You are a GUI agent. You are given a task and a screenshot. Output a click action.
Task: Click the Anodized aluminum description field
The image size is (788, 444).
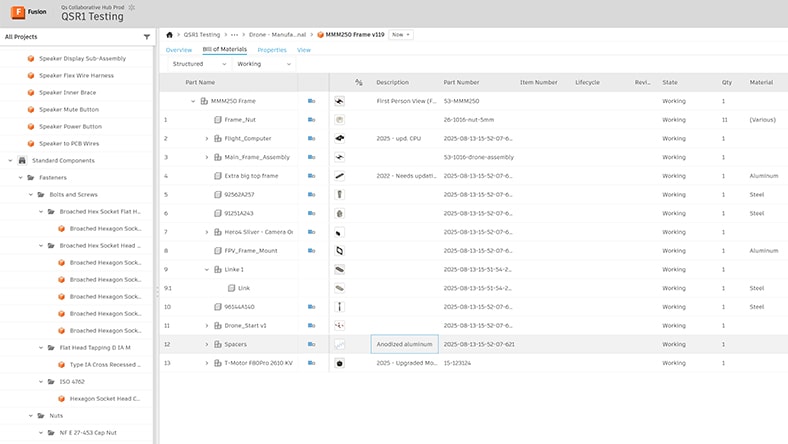(404, 344)
